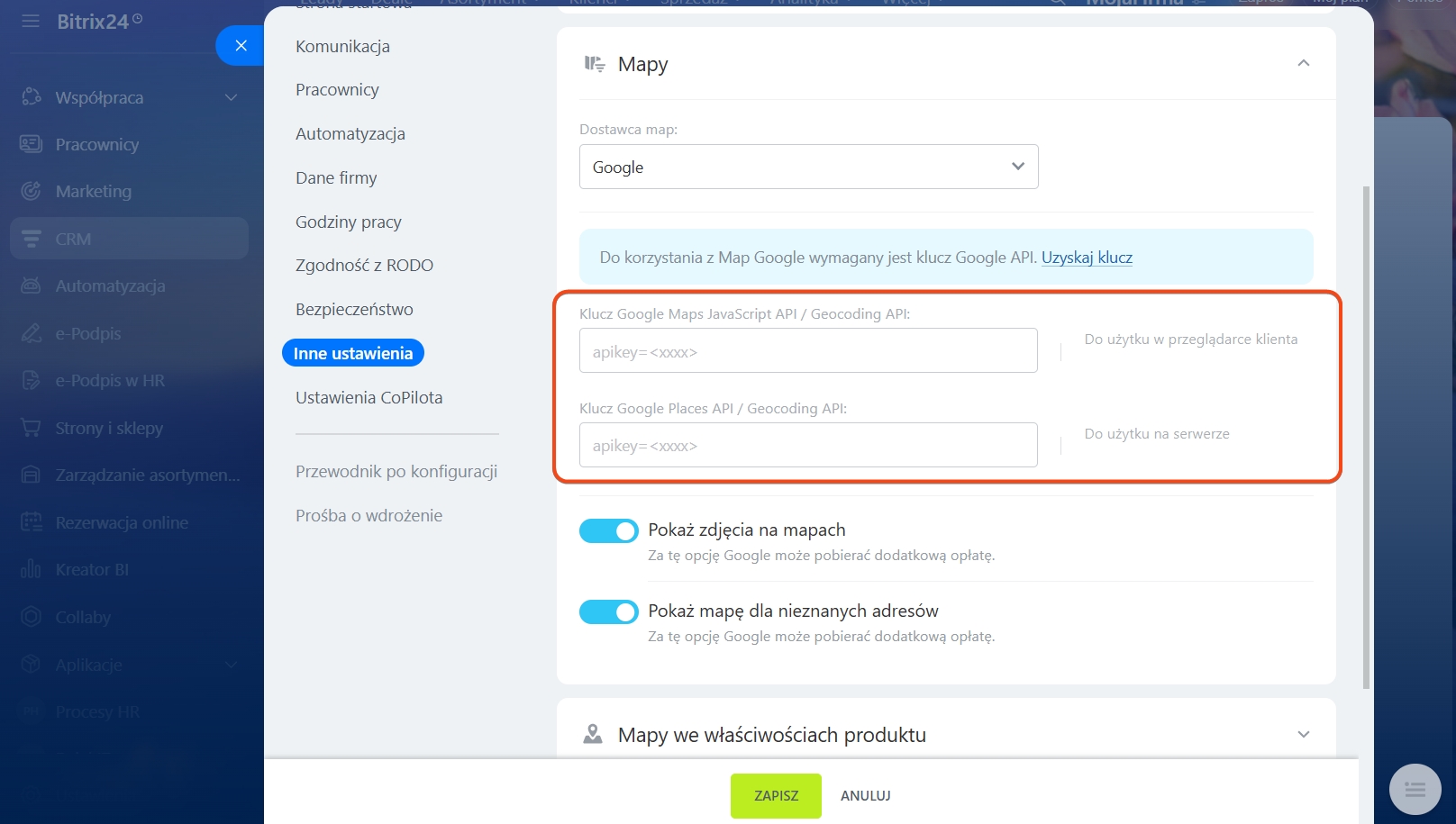Click the Anuluj cancel button

point(865,796)
